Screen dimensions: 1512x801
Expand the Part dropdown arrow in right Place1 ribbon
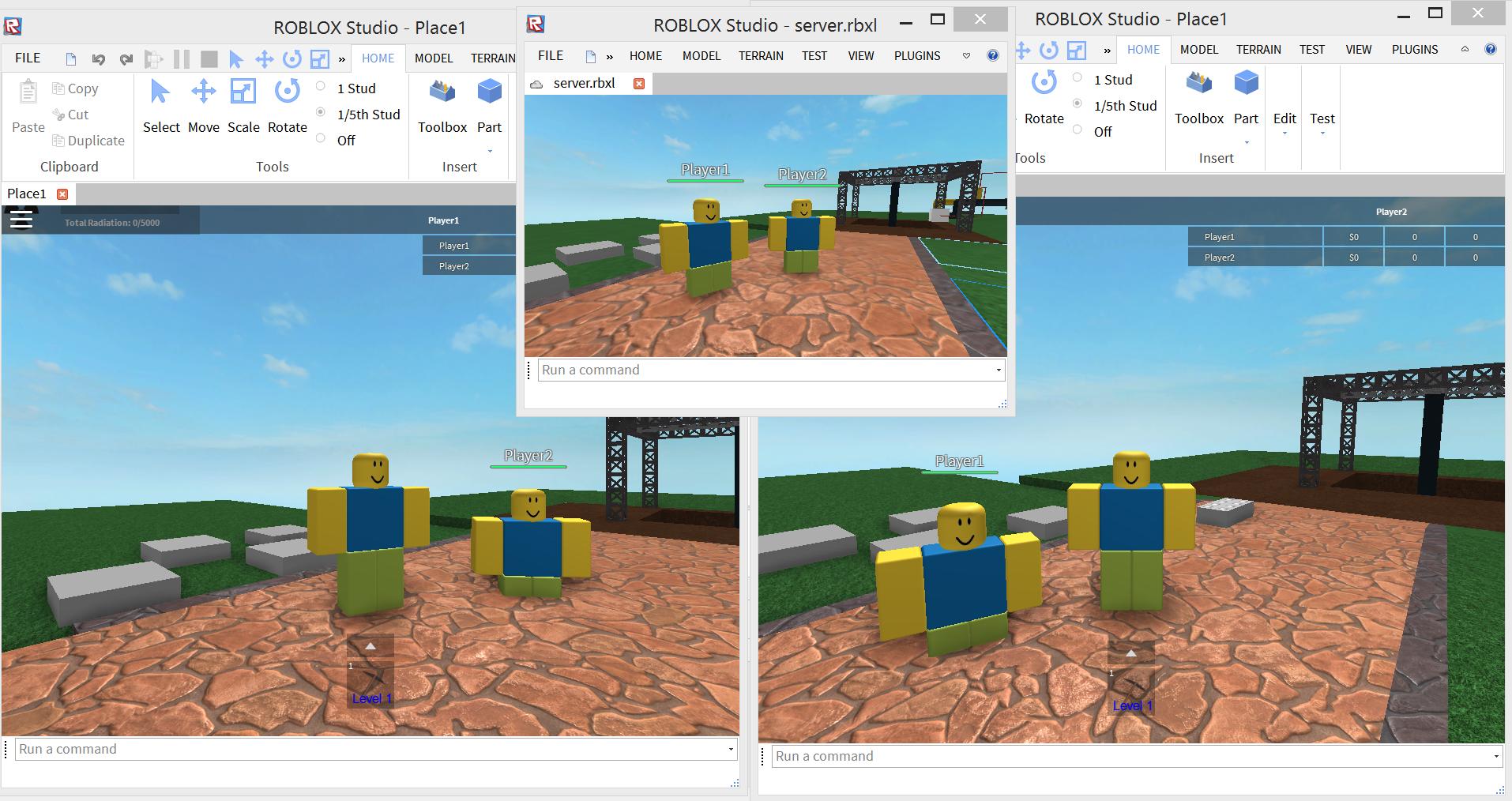pos(1247,142)
